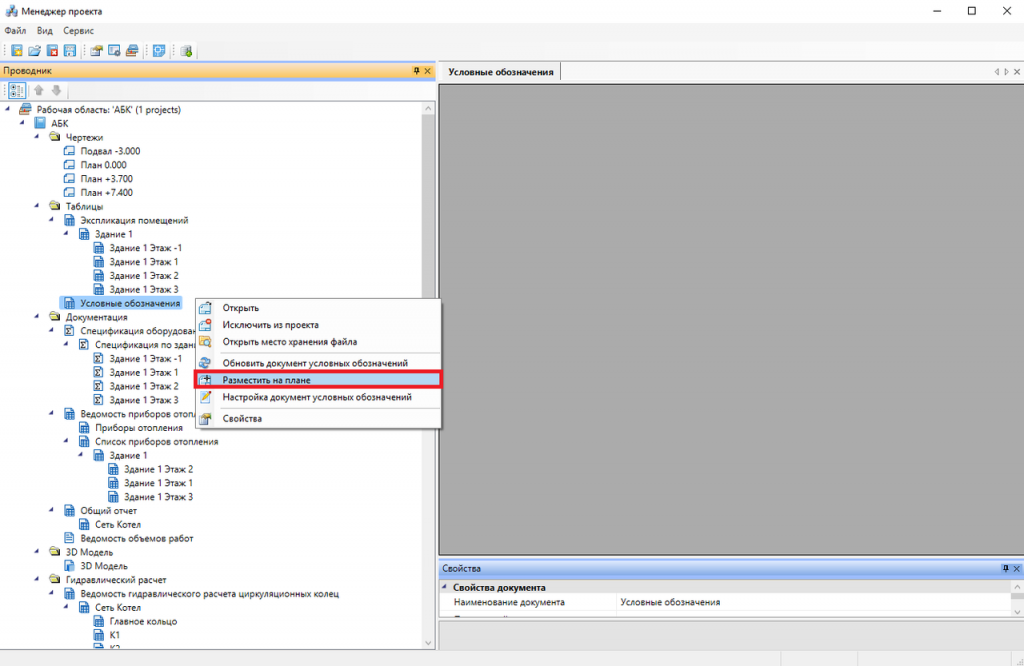Click the Открыть место хранения файла icon
The width and height of the screenshot is (1024, 666).
coord(205,341)
